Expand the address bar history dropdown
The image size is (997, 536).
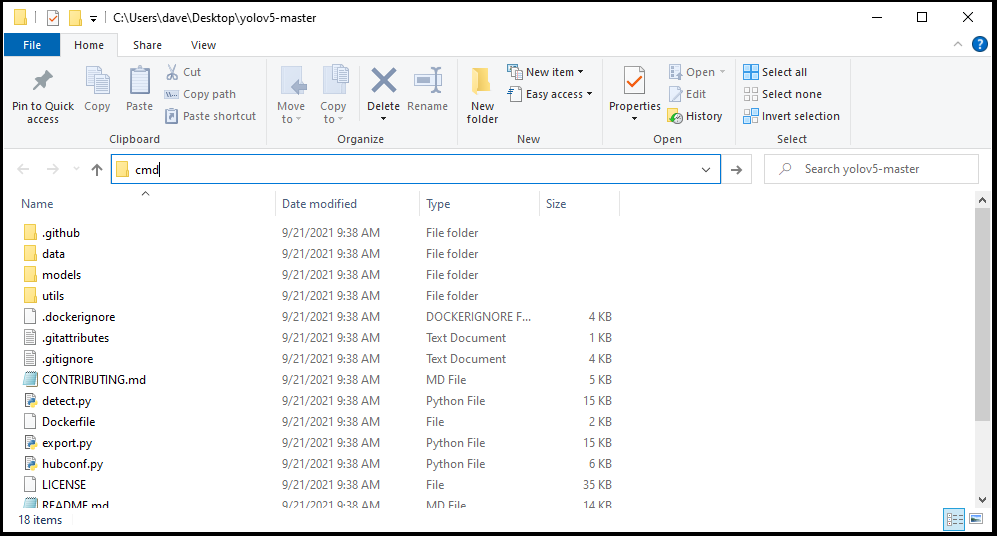tap(706, 169)
